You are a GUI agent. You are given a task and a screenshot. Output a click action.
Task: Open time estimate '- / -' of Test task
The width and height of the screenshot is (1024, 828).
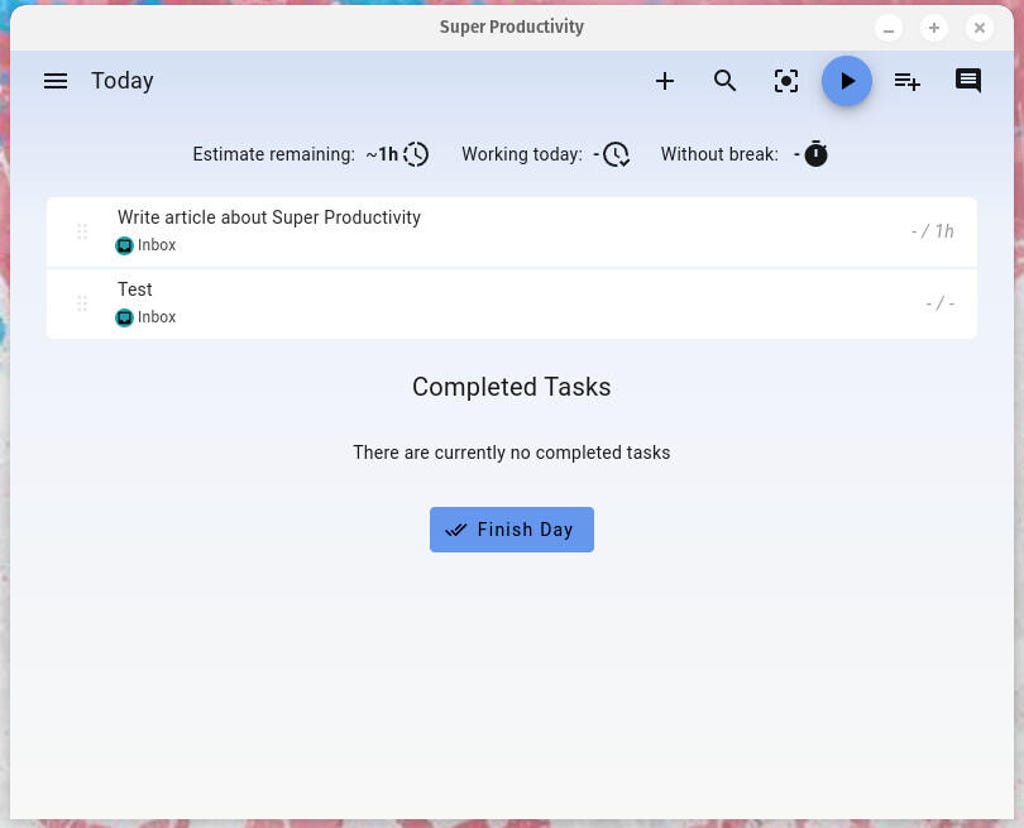coord(940,303)
